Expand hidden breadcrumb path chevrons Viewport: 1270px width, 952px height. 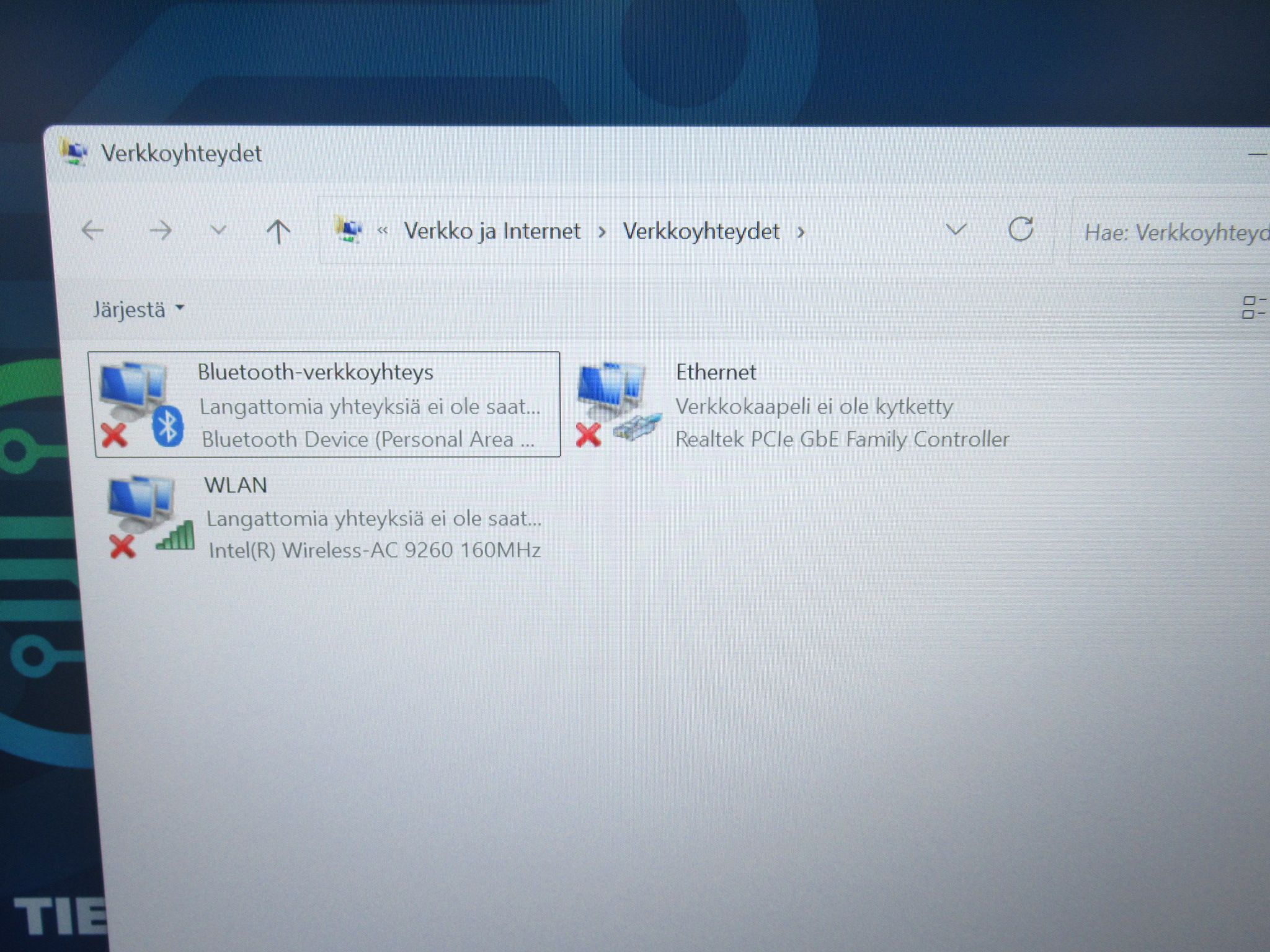(x=383, y=231)
